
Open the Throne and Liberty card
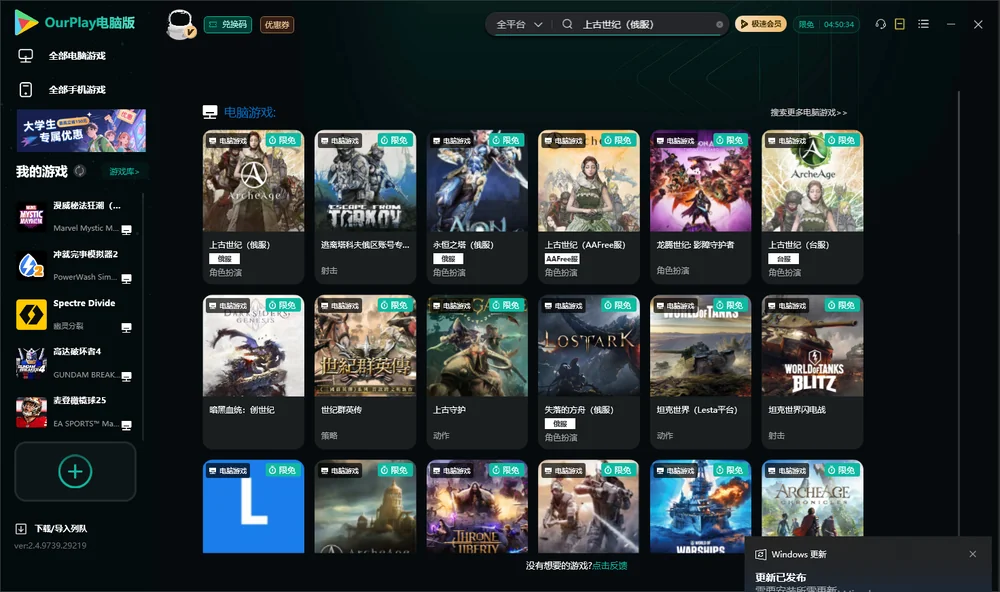tap(477, 507)
